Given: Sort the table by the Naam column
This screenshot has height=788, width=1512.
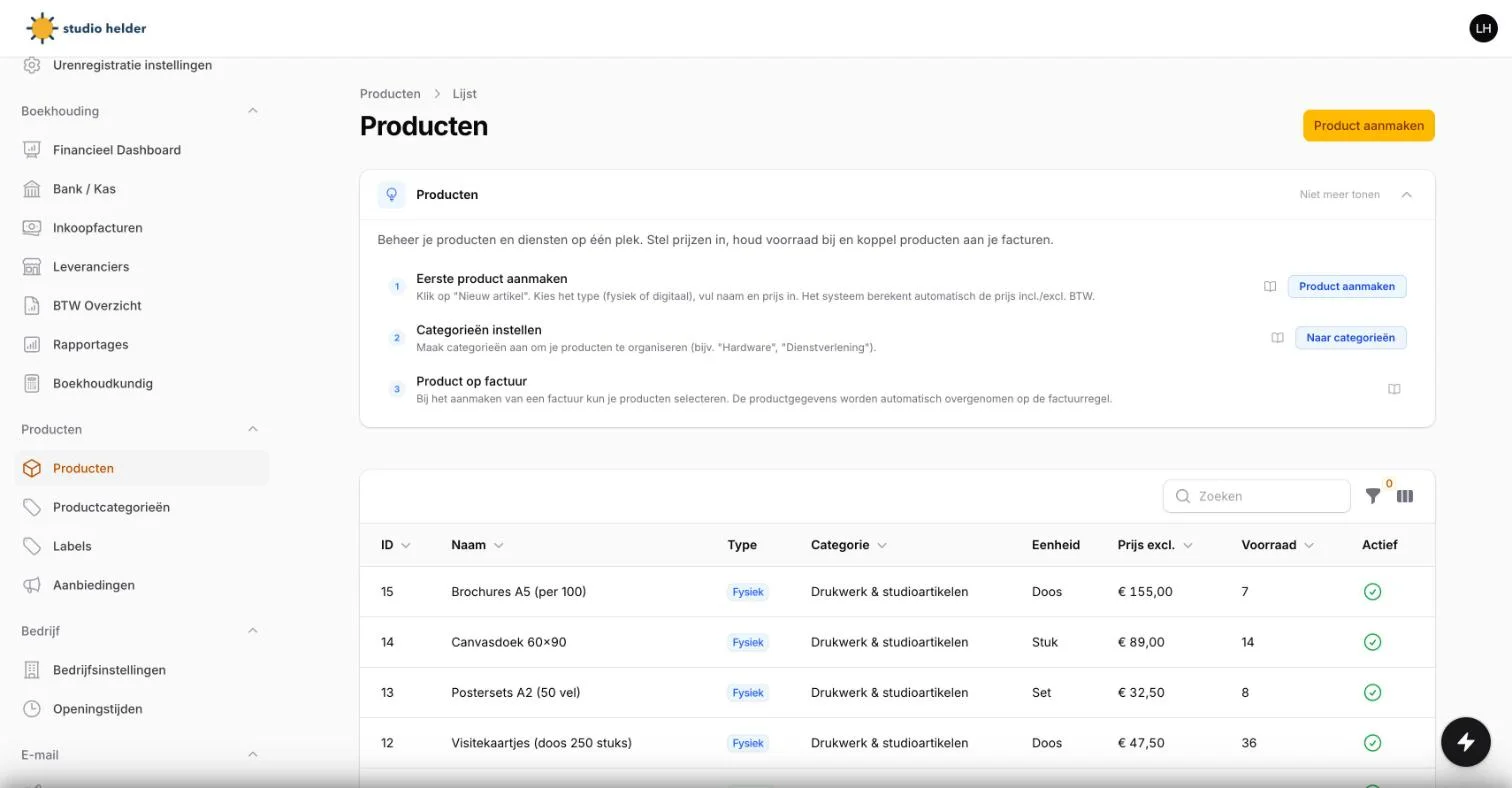Looking at the screenshot, I should tap(477, 545).
